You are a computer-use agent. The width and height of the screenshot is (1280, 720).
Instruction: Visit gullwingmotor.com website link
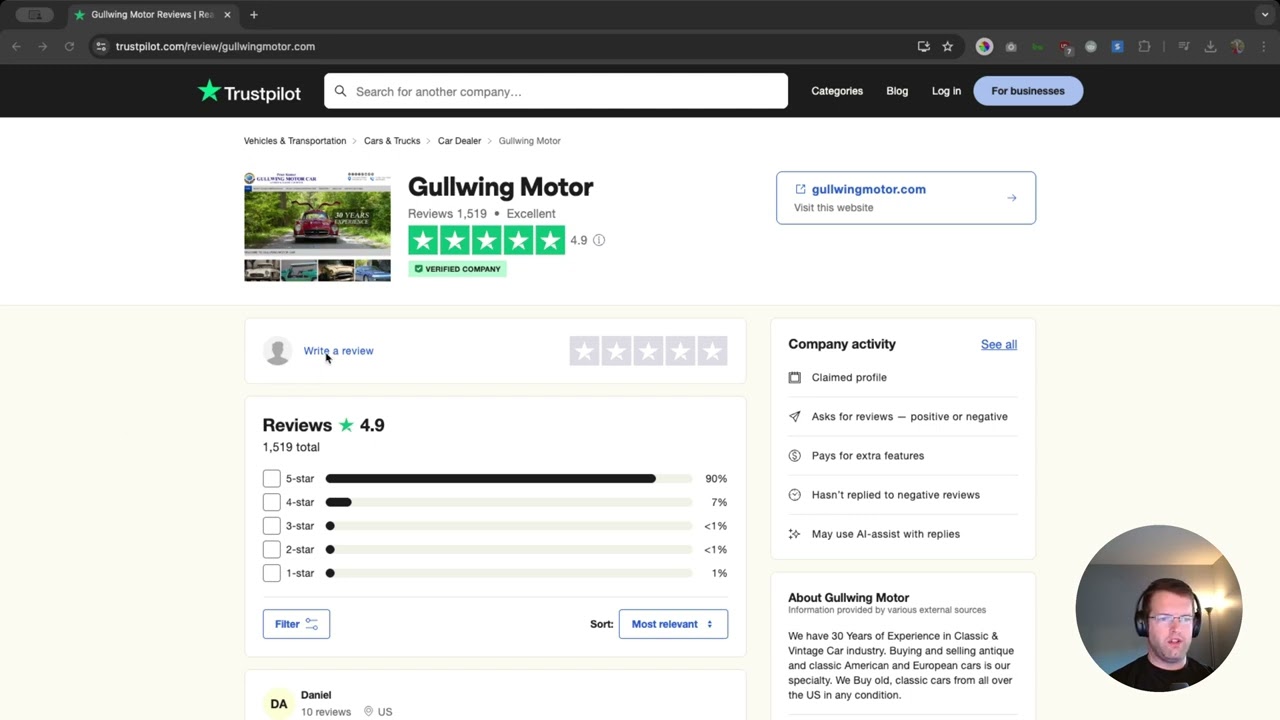click(869, 189)
